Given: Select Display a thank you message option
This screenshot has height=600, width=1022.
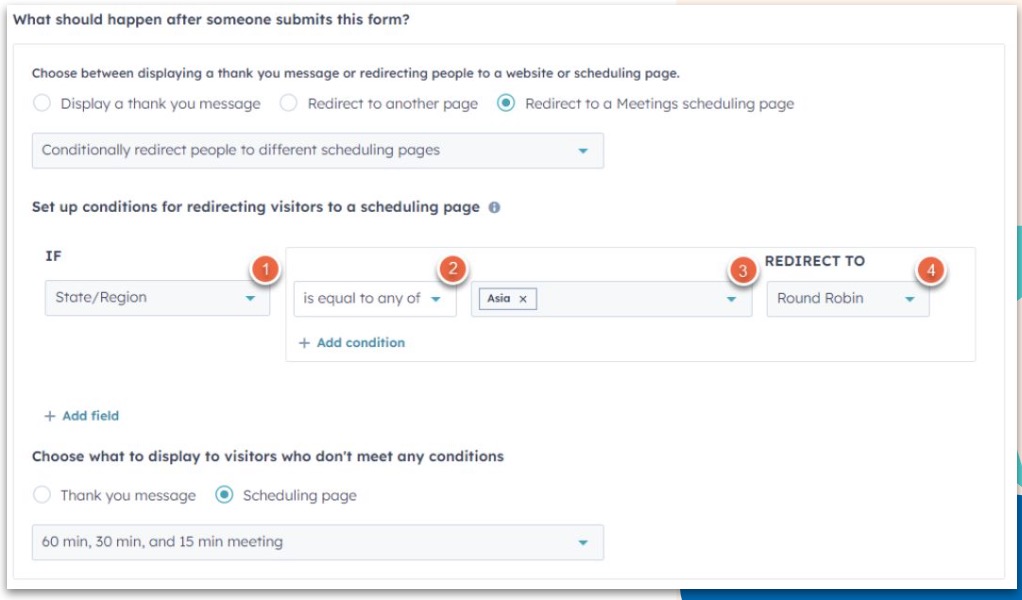Looking at the screenshot, I should (x=41, y=103).
